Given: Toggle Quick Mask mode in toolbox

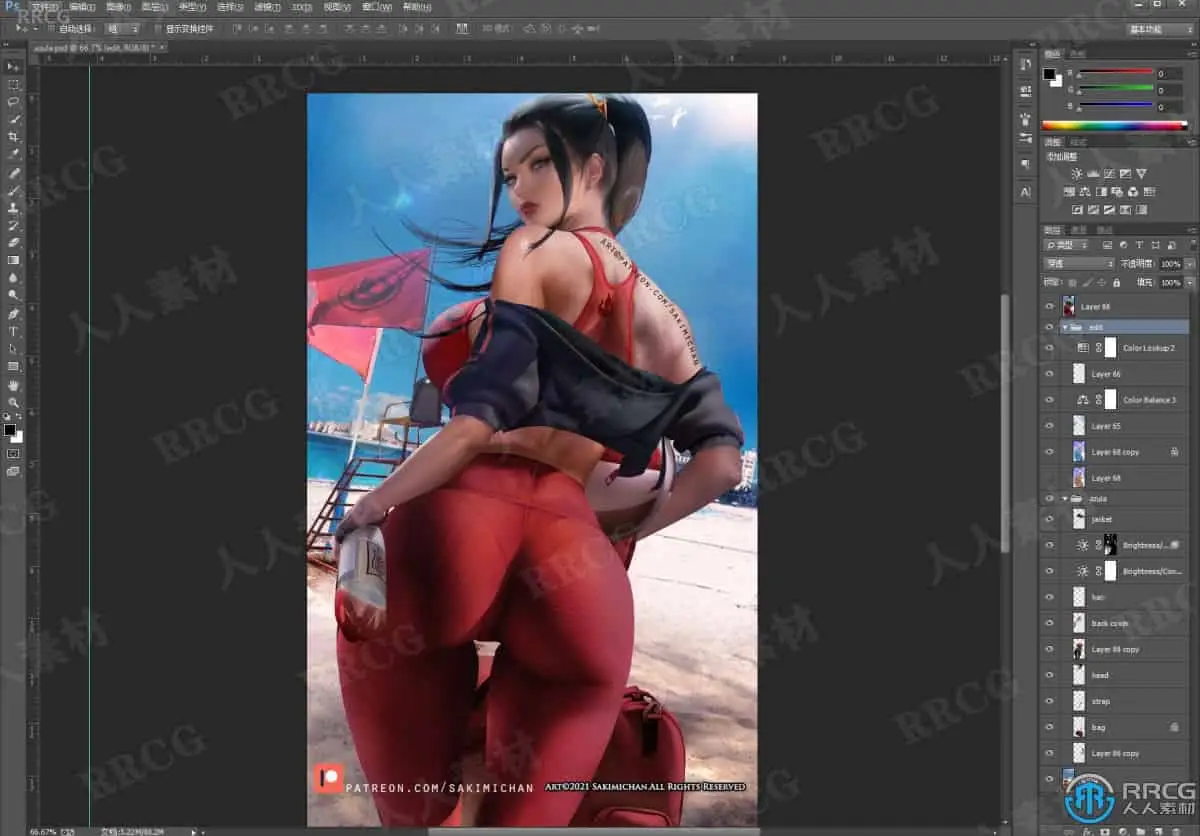Looking at the screenshot, I should pyautogui.click(x=13, y=453).
